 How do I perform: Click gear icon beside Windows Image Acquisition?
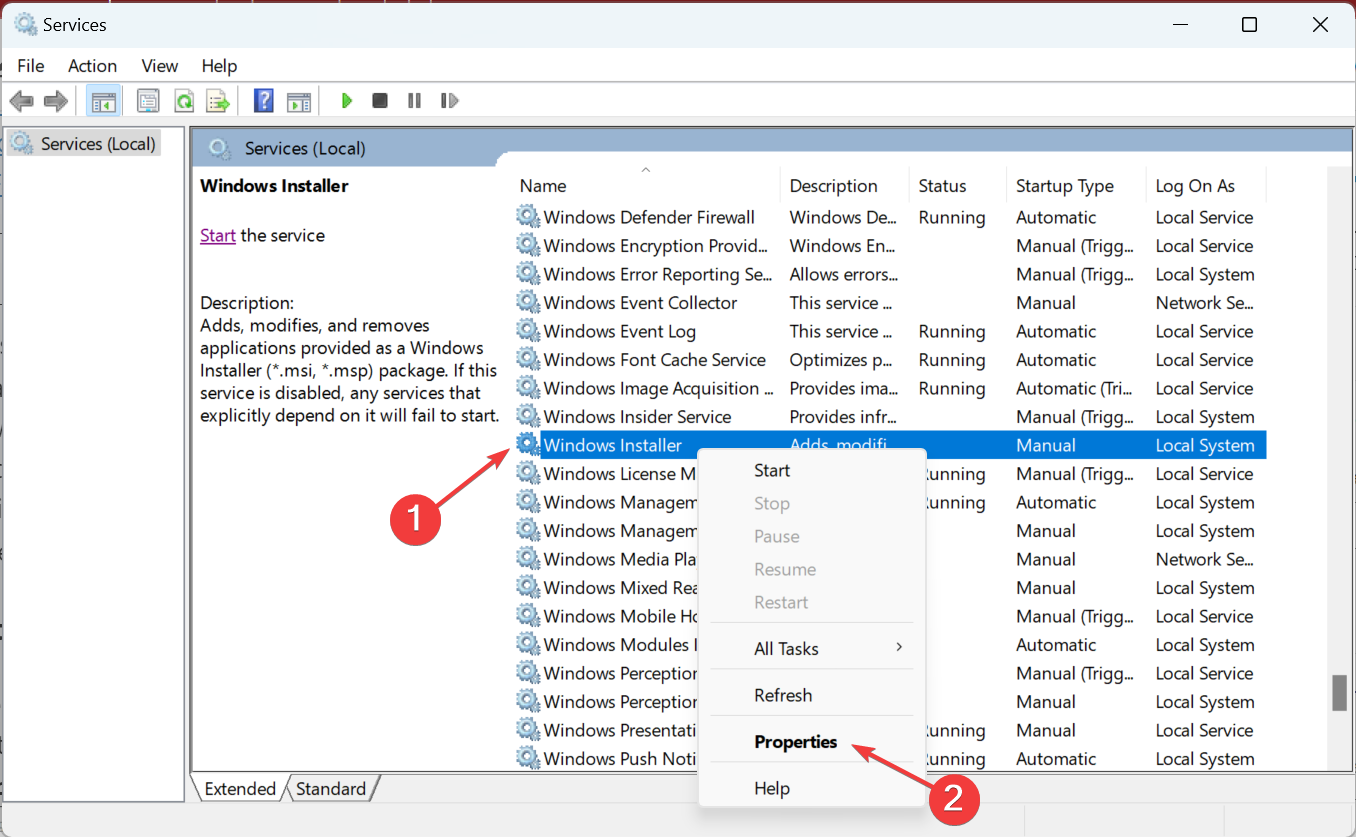[x=527, y=388]
